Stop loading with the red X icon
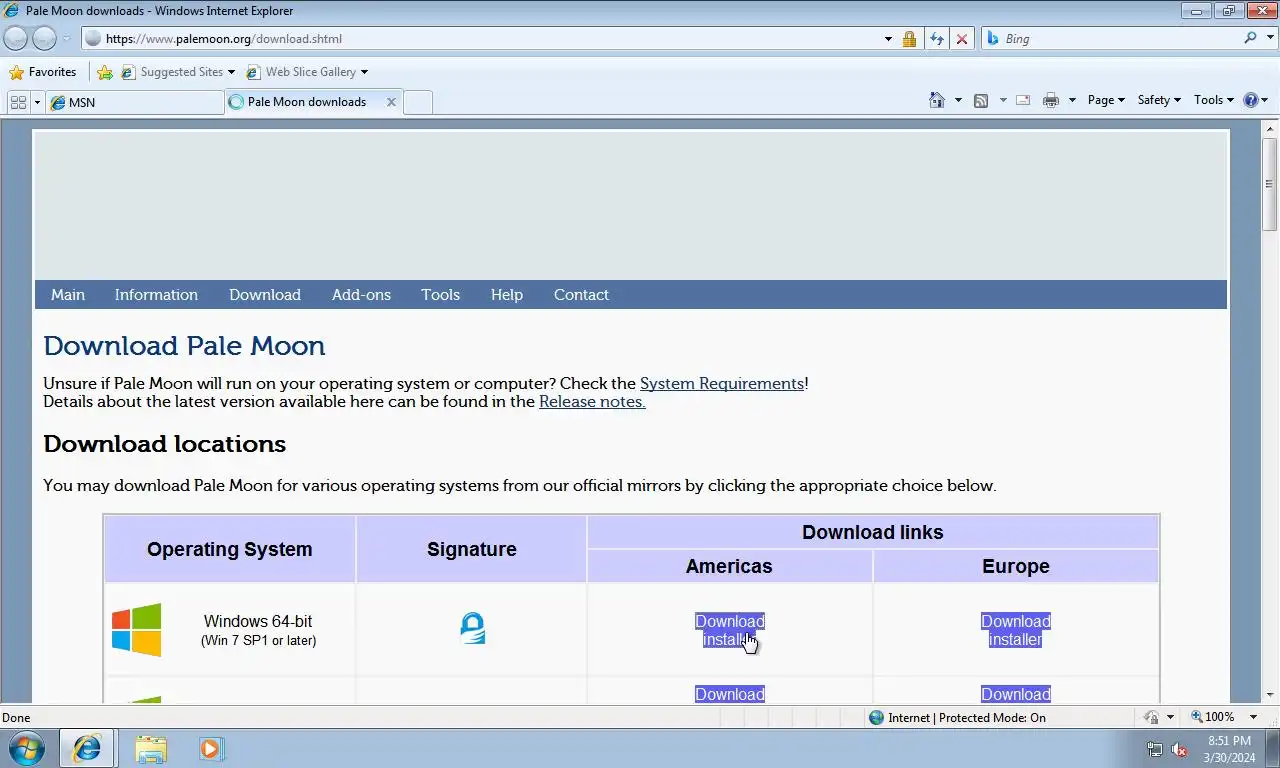 (x=962, y=39)
